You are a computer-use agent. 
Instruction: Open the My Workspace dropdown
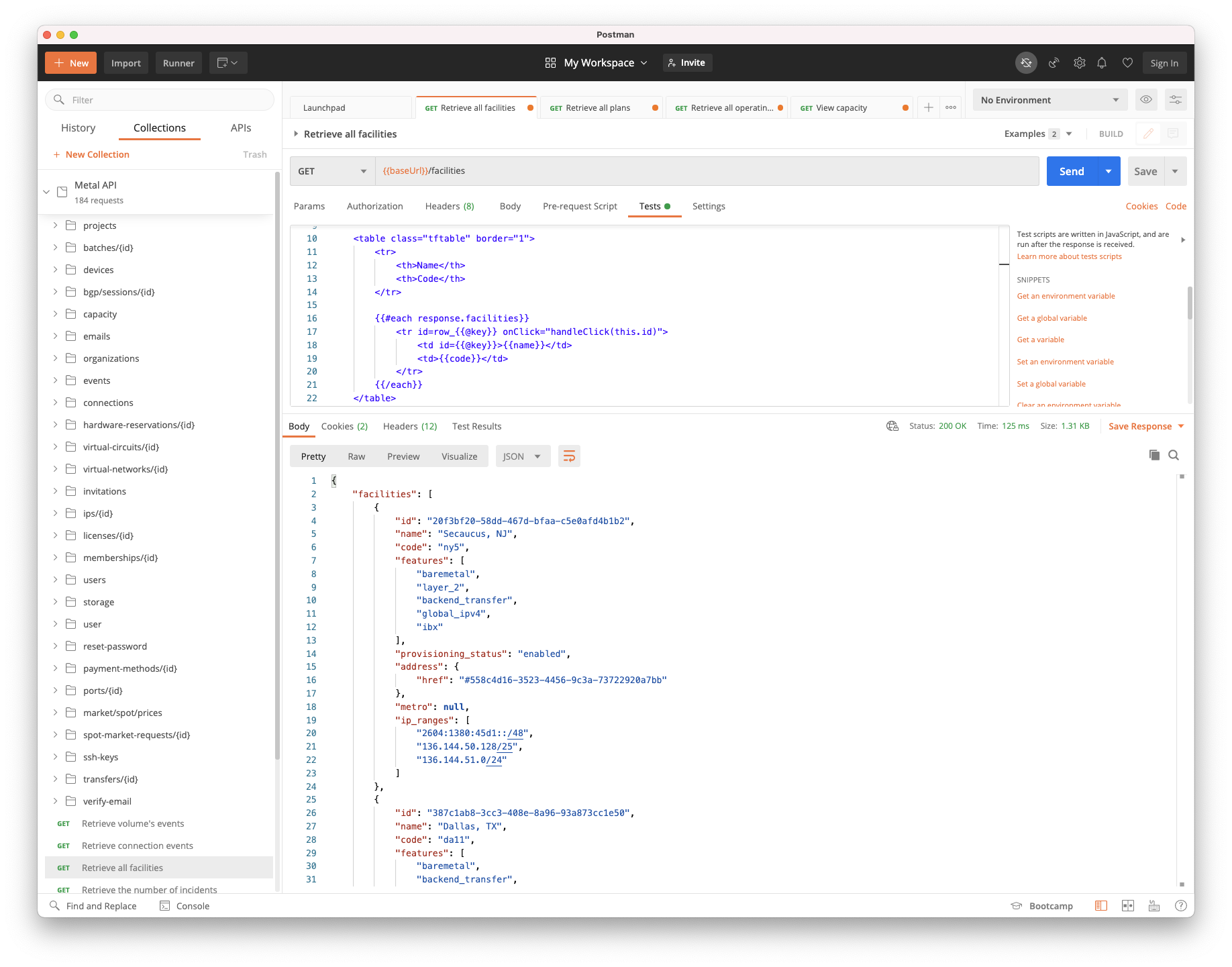[x=605, y=62]
